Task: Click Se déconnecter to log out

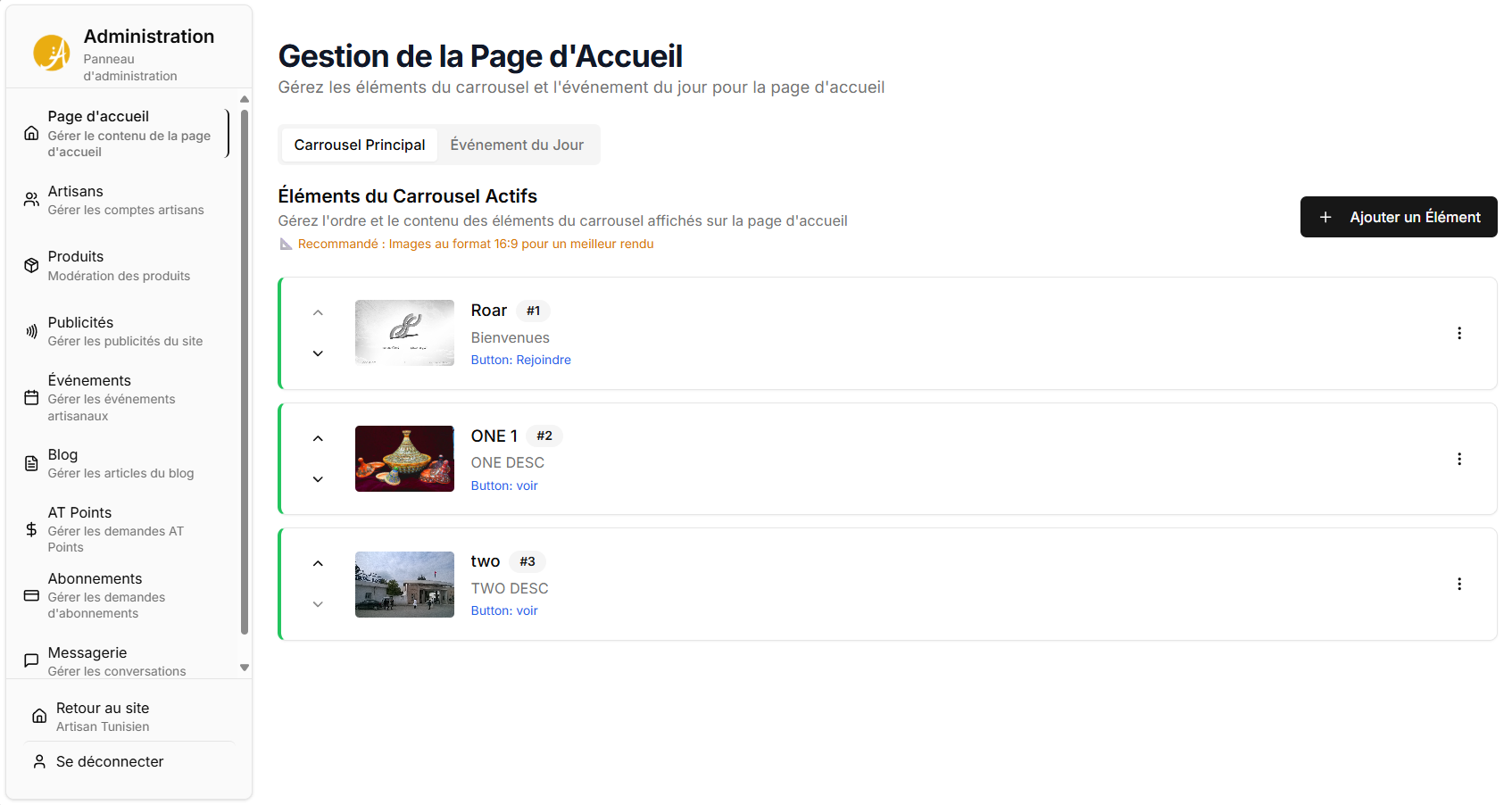Action: tap(110, 761)
